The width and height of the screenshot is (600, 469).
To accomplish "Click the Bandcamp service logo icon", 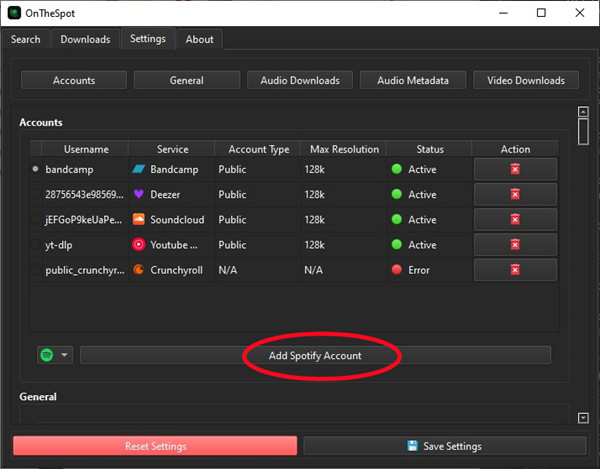I will coord(139,169).
